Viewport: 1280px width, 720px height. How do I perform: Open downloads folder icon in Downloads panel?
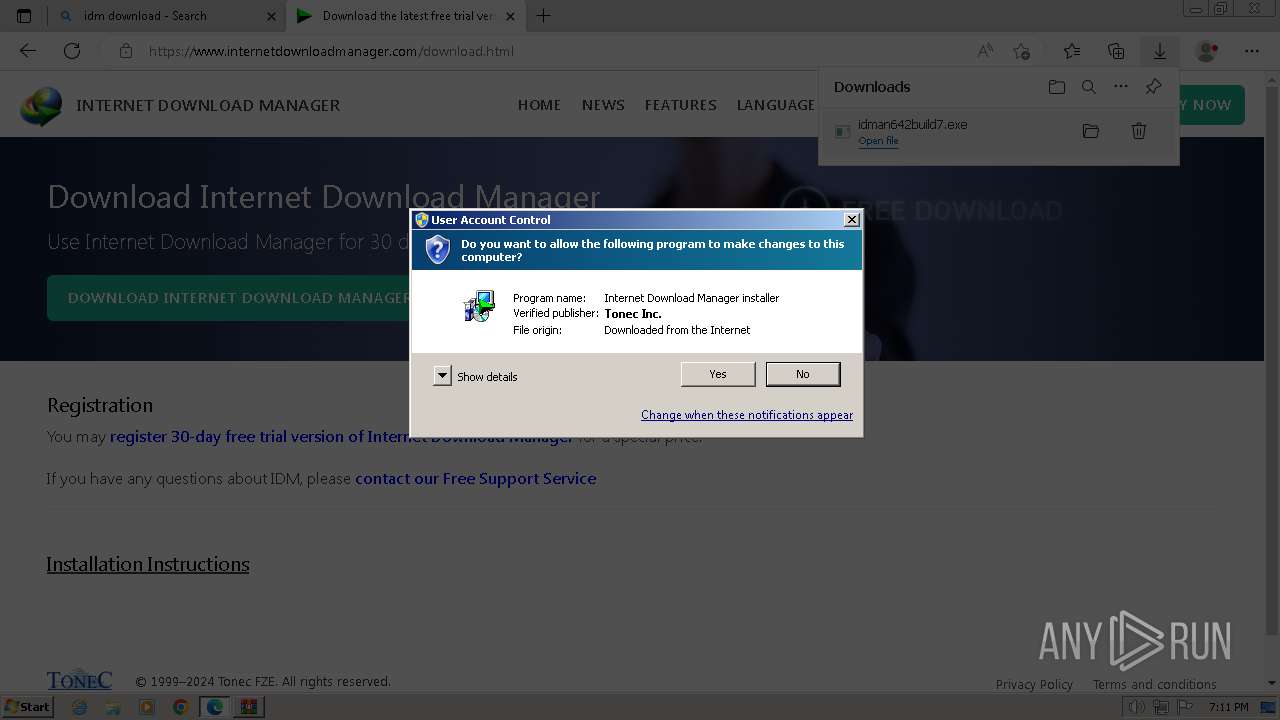pos(1057,87)
